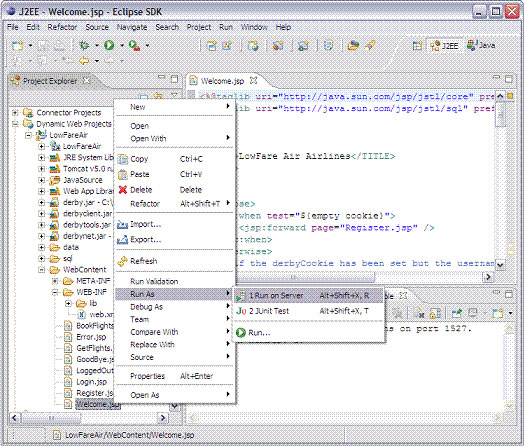This screenshot has width=524, height=446.
Task: Collapse the WebContent folder node
Action: 41,270
